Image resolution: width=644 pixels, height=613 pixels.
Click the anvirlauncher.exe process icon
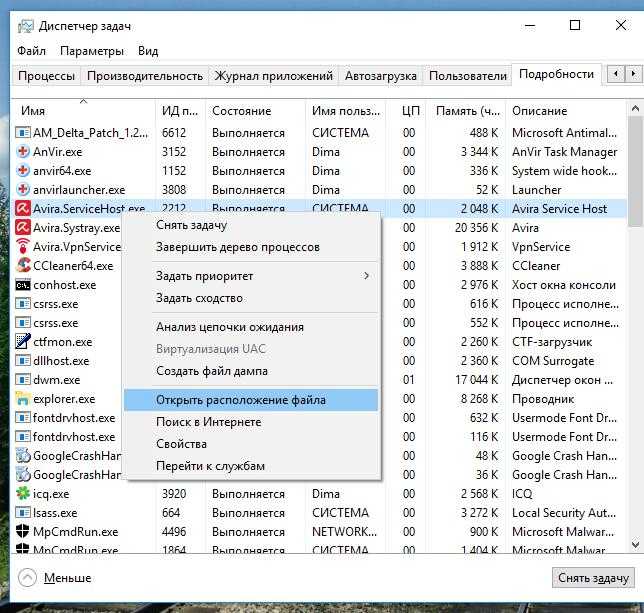coord(23,189)
